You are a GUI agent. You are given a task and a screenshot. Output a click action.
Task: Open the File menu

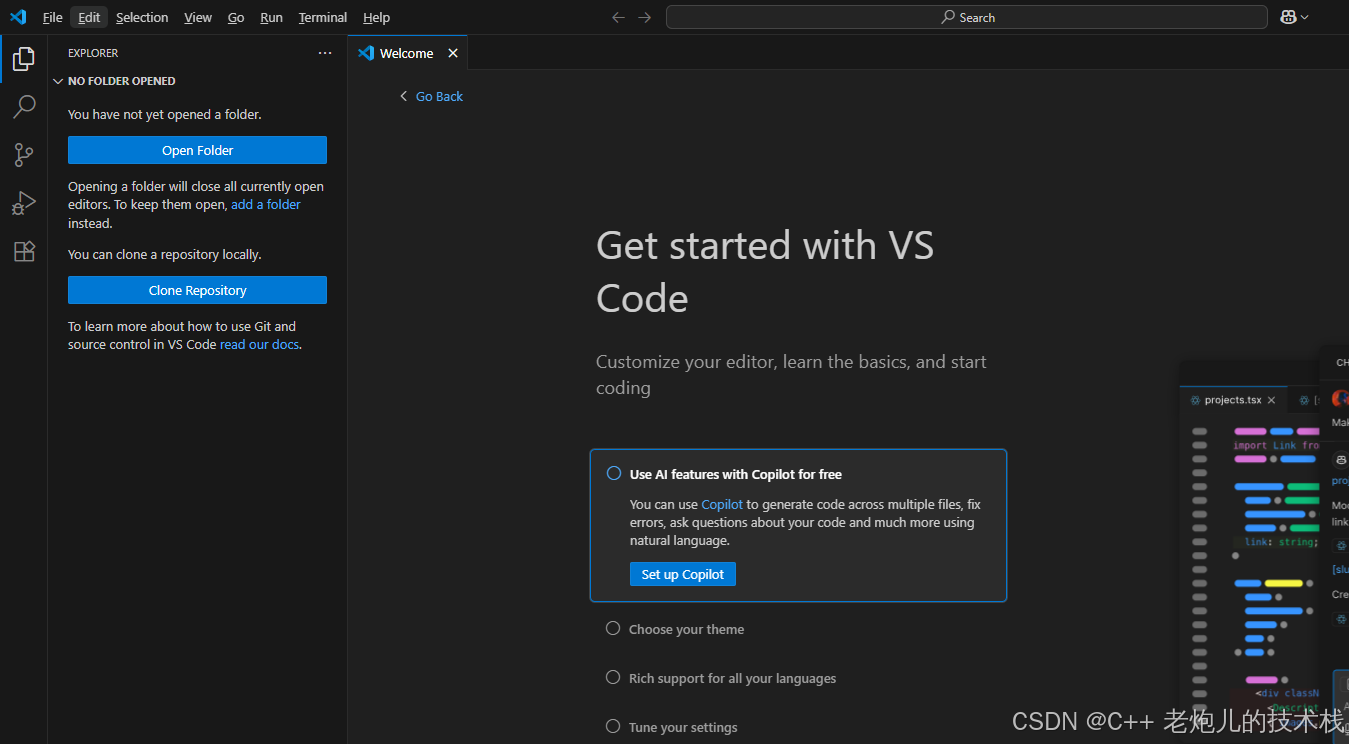pos(52,17)
